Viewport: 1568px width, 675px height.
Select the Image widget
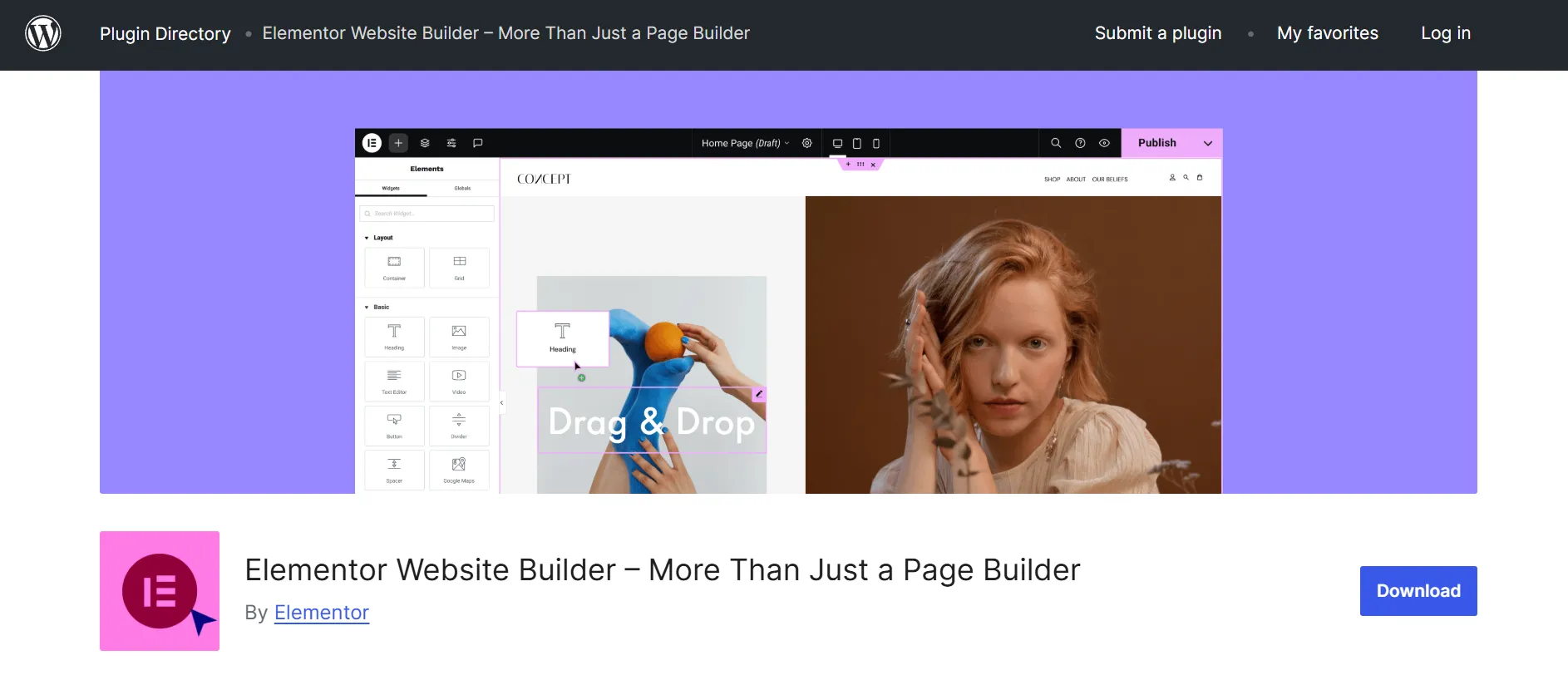[459, 337]
